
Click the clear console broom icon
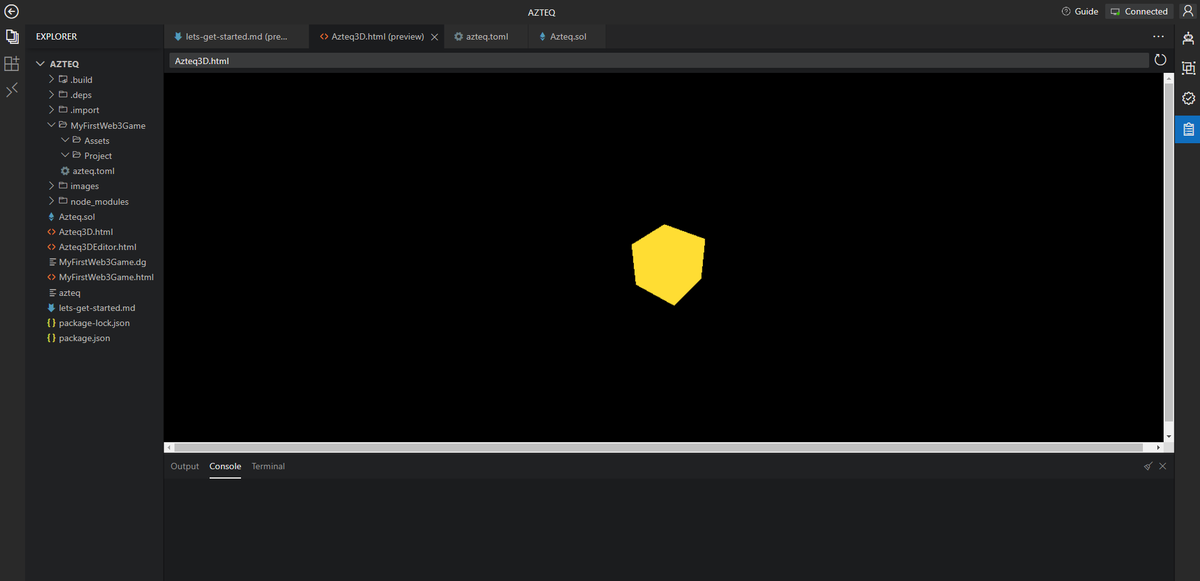[1148, 466]
